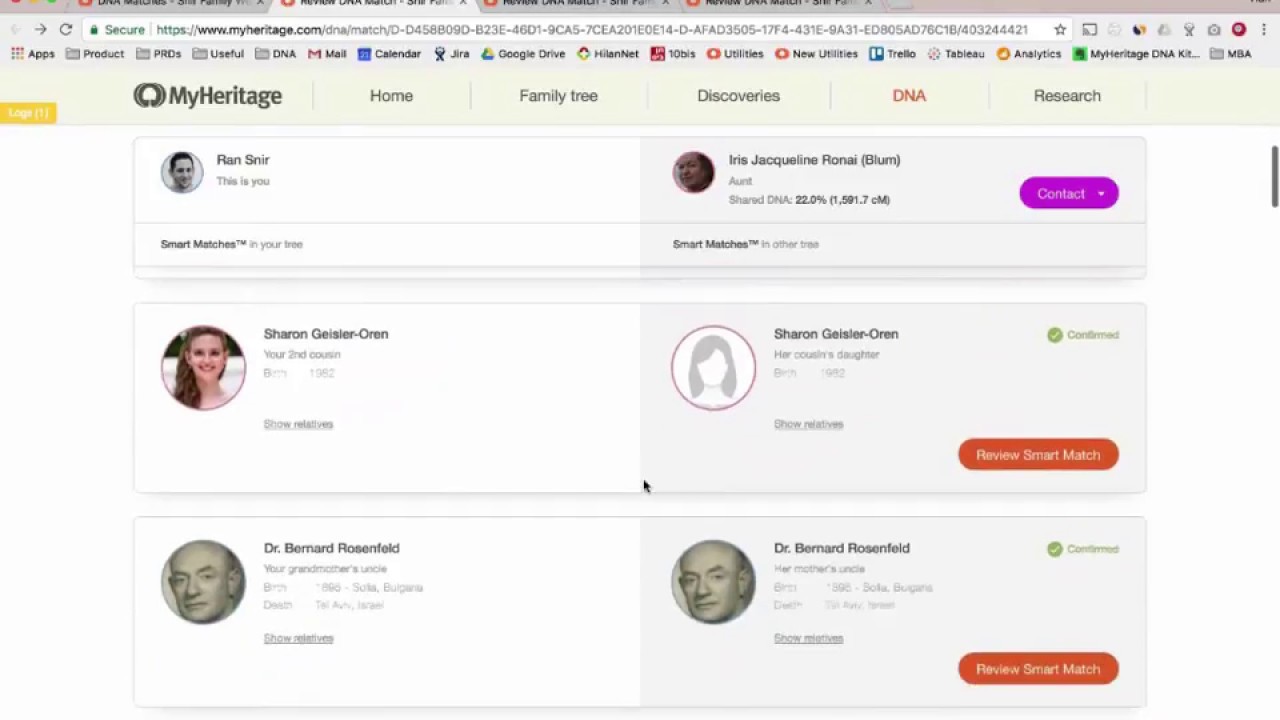Switch to the first DNA Matches browser tab
The image size is (1280, 720).
pyautogui.click(x=170, y=4)
